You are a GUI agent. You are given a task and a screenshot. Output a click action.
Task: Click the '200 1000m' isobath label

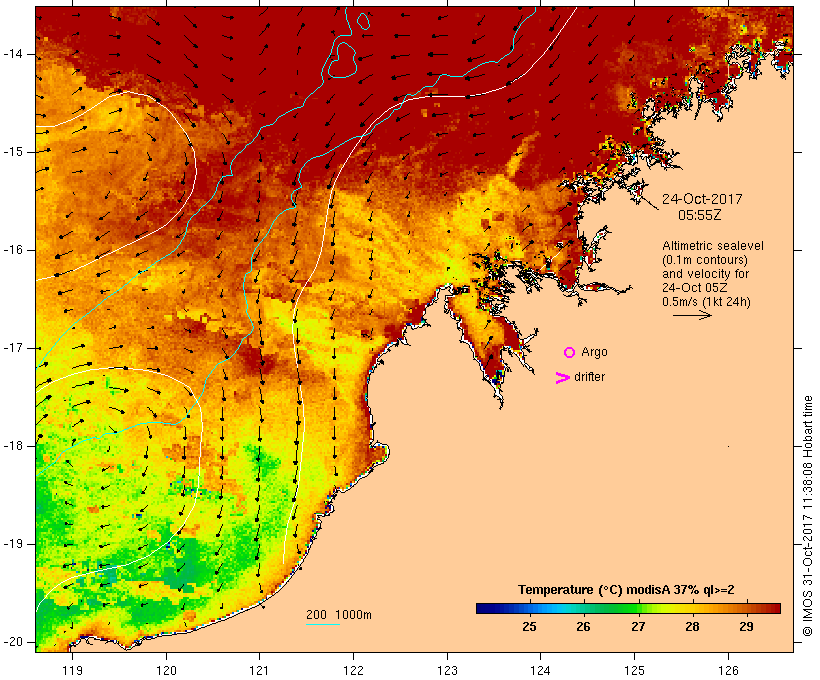pos(339,615)
